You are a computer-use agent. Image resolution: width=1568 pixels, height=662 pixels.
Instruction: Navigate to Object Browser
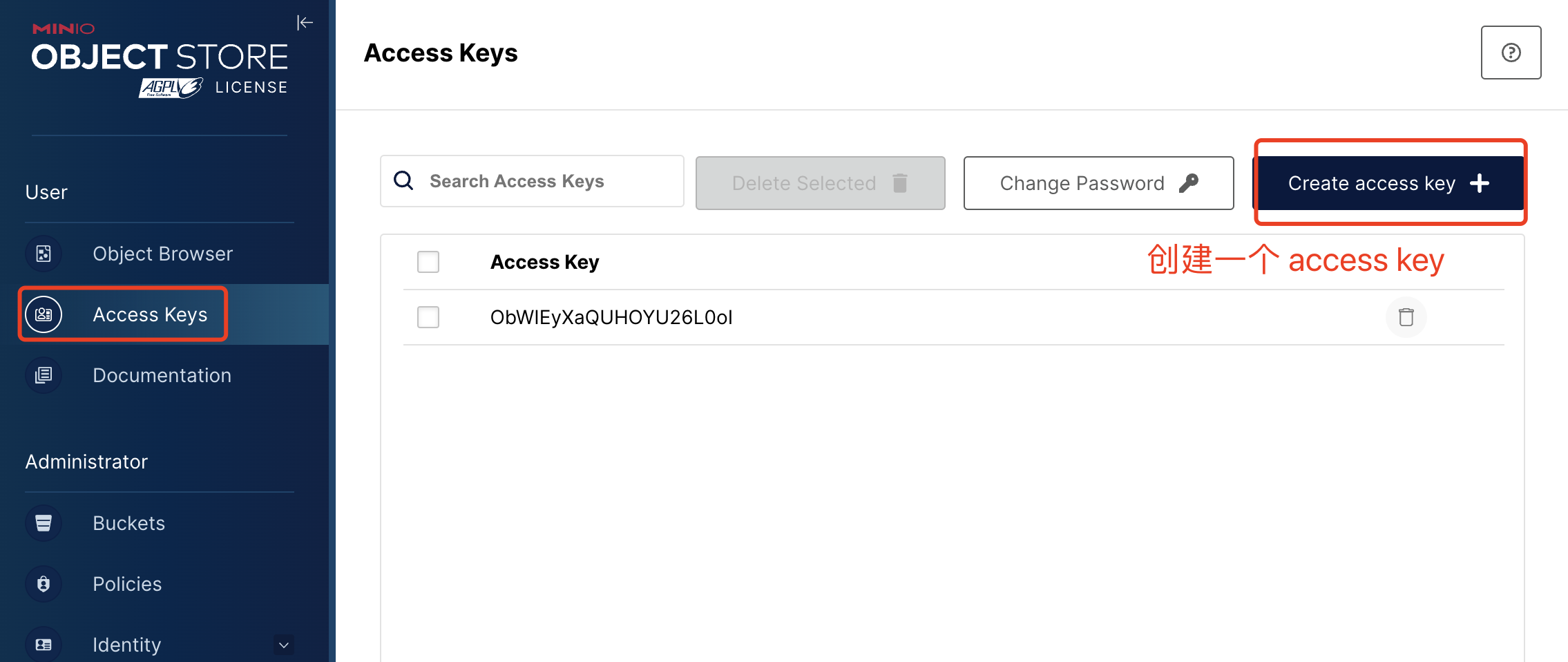162,254
